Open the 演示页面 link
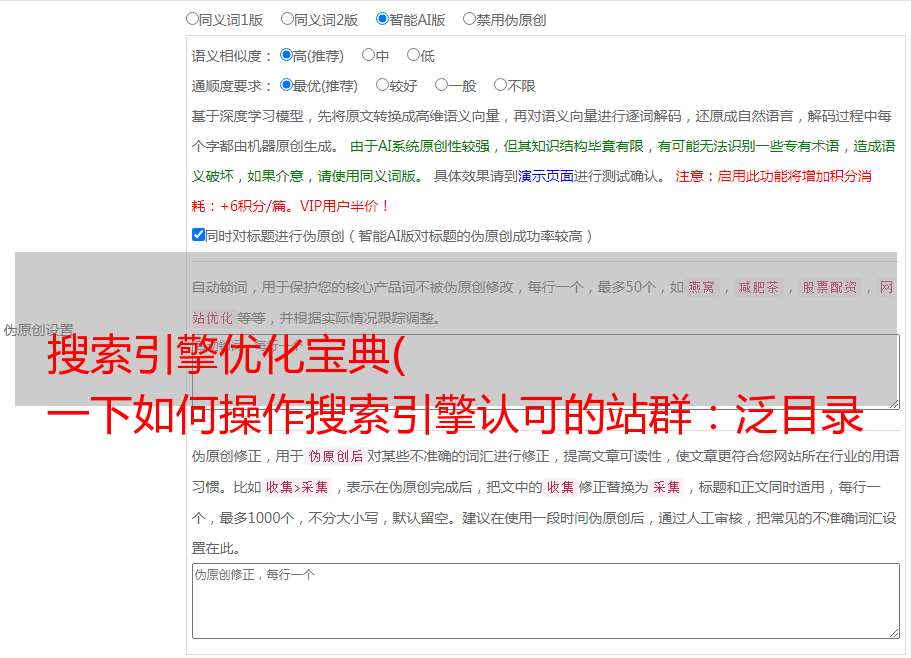Image resolution: width=911 pixels, height=658 pixels. (546, 177)
